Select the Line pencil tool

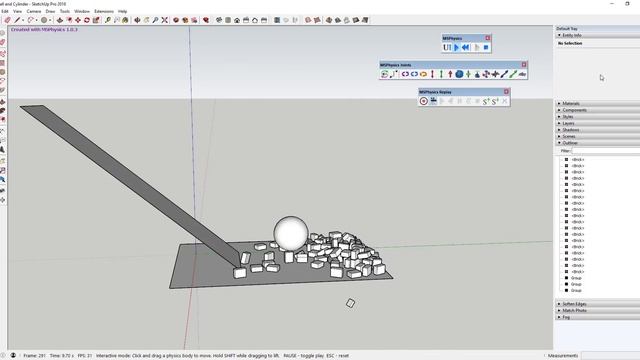(x=17, y=20)
